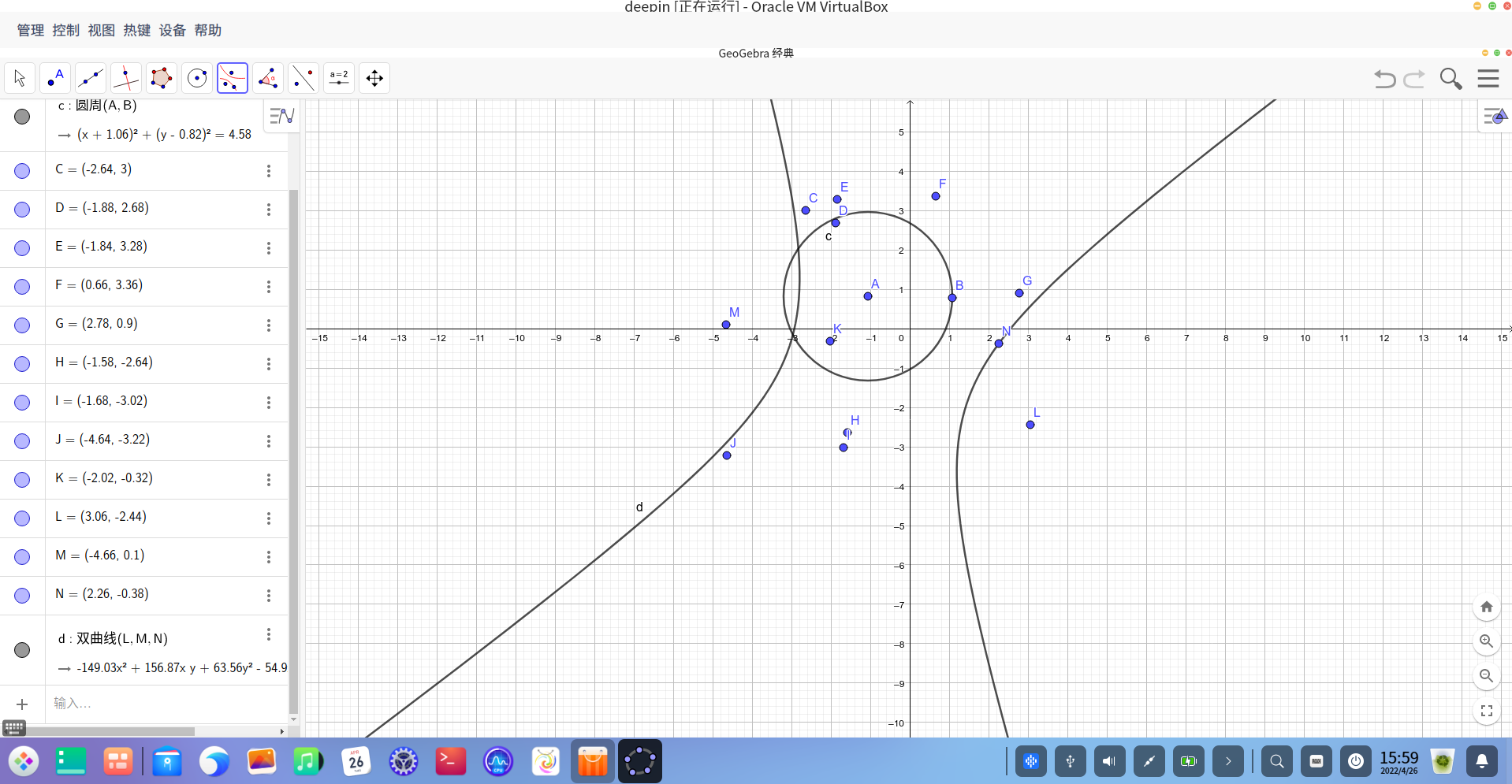Open more options for point J
This screenshot has height=784, width=1512.
269,441
